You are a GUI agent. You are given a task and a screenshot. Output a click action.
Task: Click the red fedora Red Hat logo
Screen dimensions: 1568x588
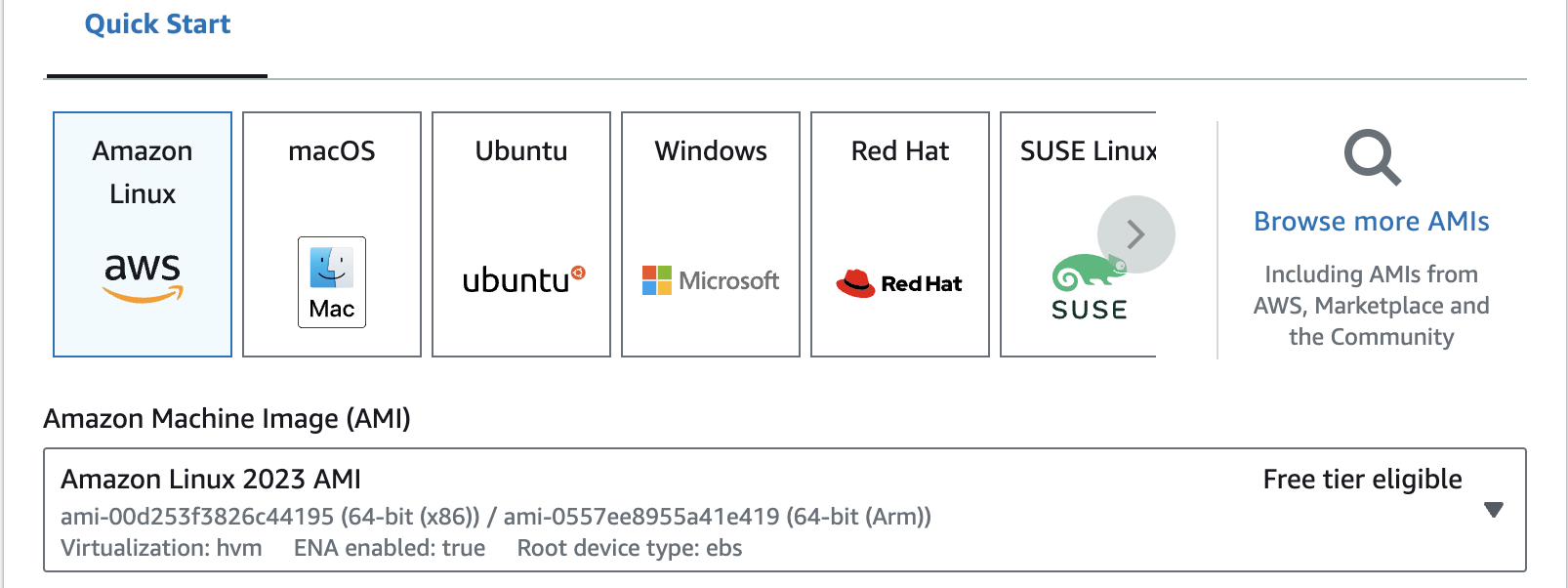coord(899,283)
